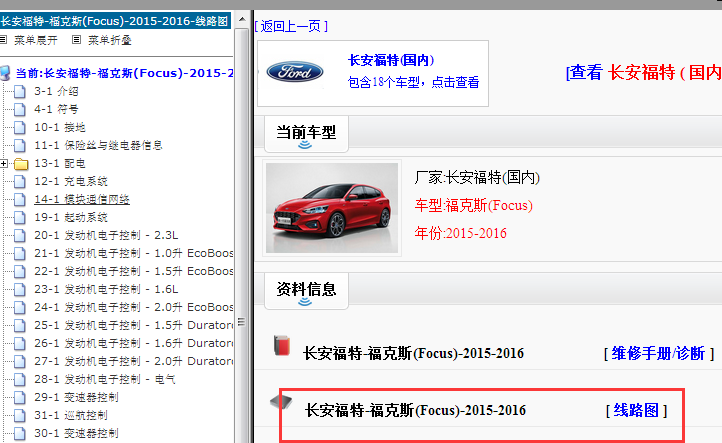Click the page icon beside 19-1 起动系统
Image resolution: width=722 pixels, height=443 pixels.
(20, 217)
